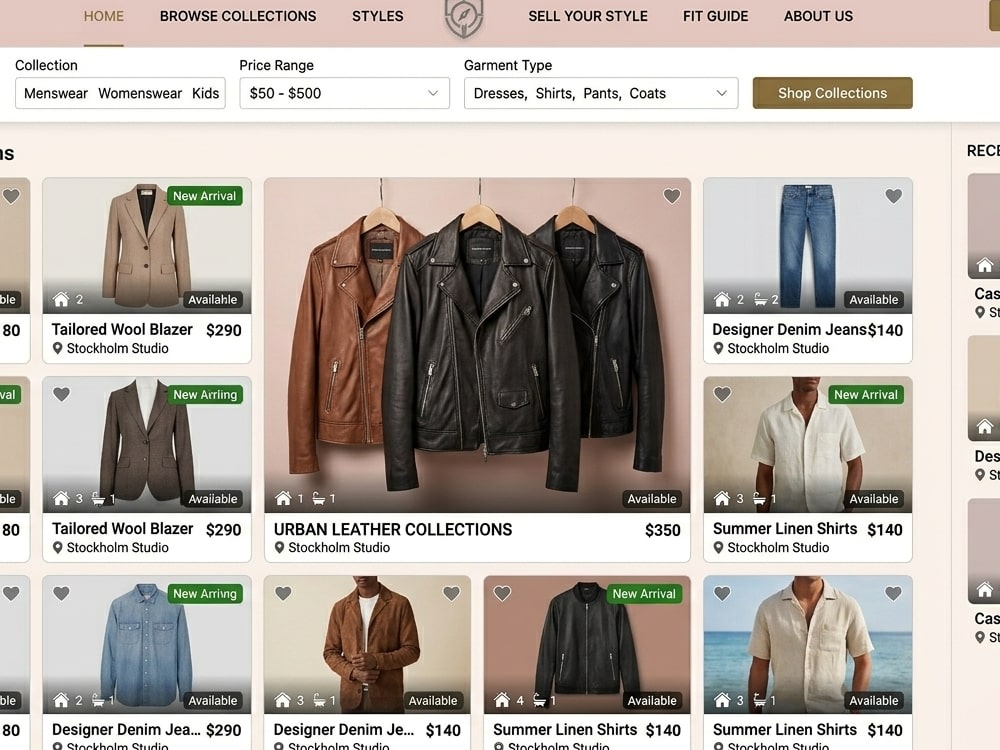The height and width of the screenshot is (750, 1000).
Task: Click Available badge on Urban Leather Collections
Action: (x=652, y=499)
